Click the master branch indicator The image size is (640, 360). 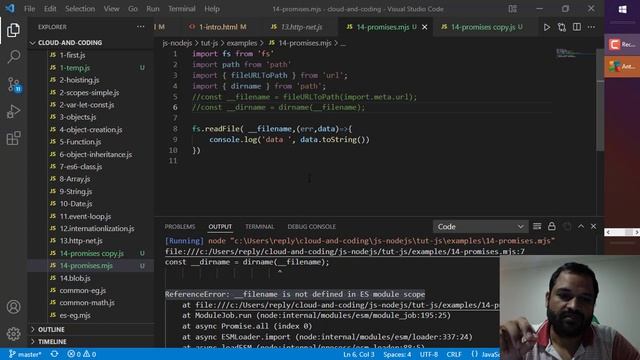25,354
